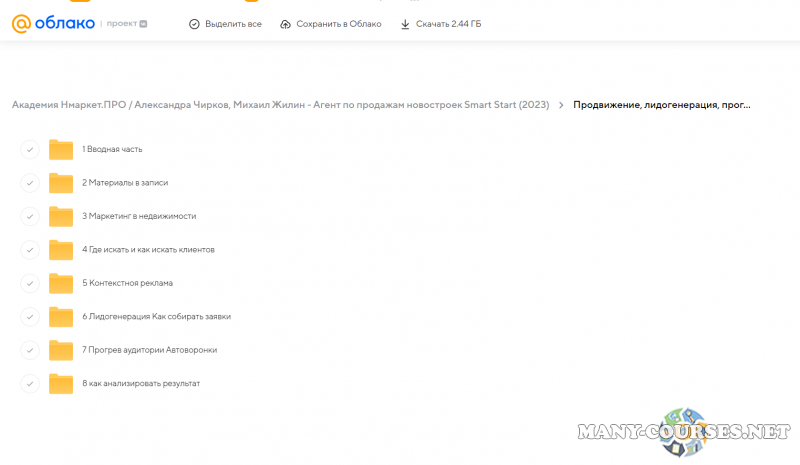Click Скачать 2.44 ГБ button

coord(440,24)
